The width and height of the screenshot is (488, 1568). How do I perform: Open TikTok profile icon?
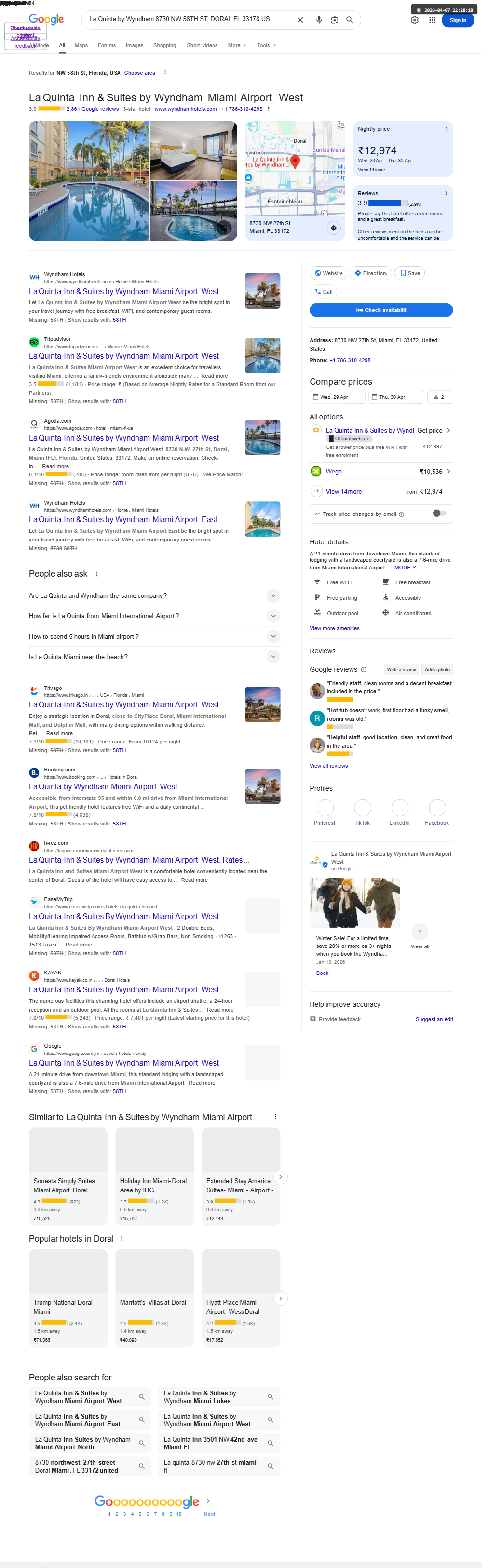tap(363, 807)
